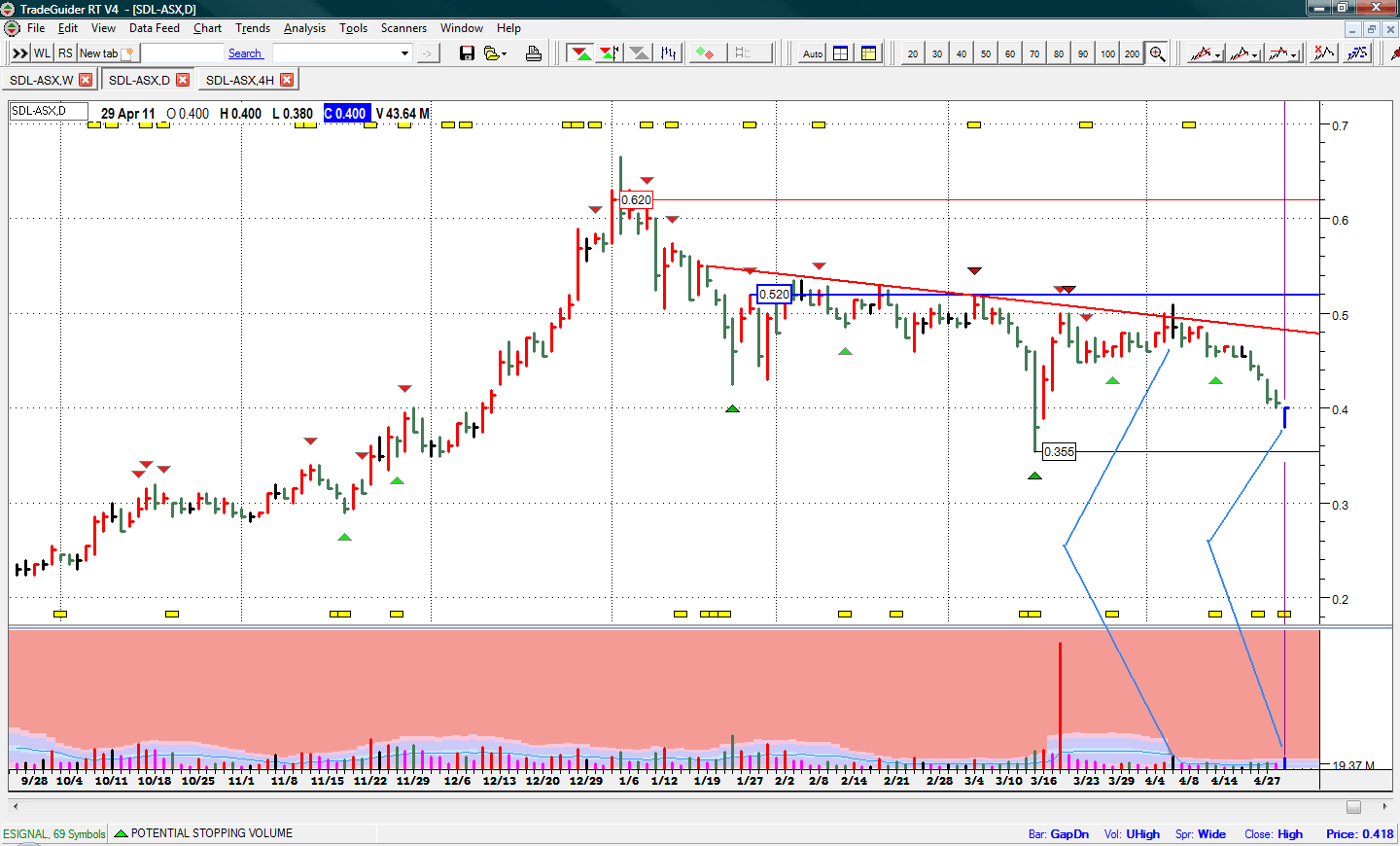
Task: Open the Analysis menu
Action: pos(304,28)
